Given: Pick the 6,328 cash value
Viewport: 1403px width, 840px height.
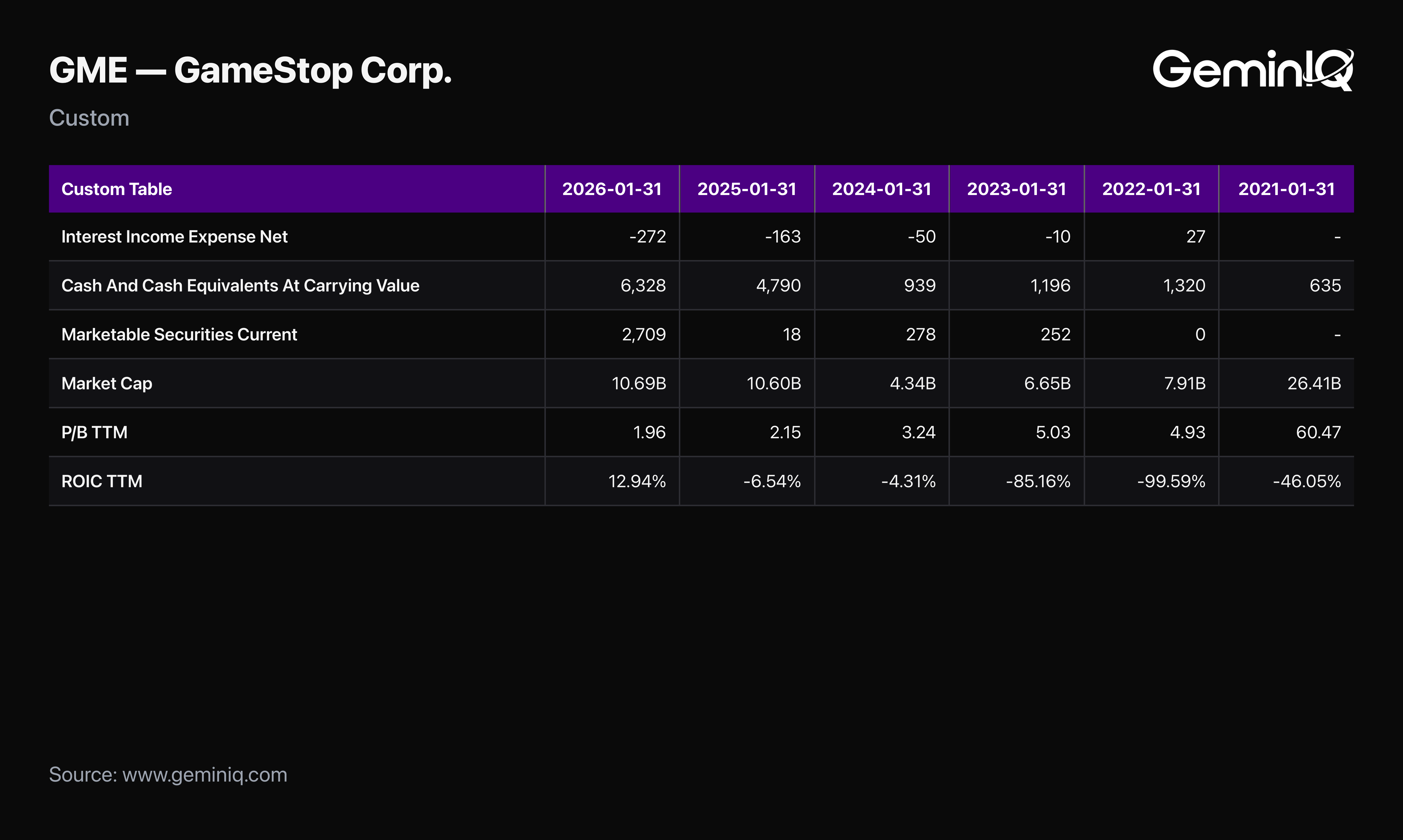Looking at the screenshot, I should point(643,285).
